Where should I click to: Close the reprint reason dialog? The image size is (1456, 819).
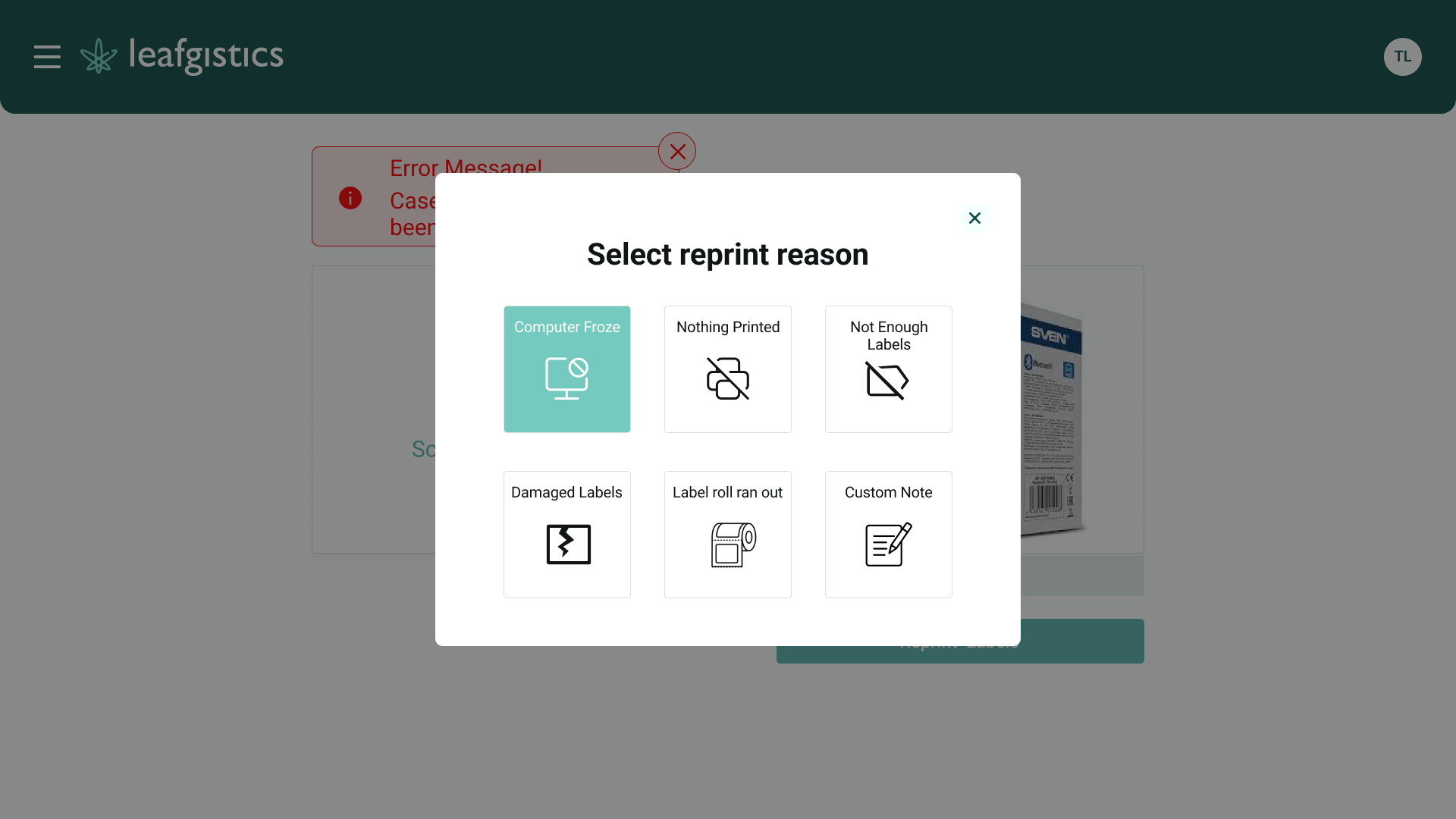point(974,218)
